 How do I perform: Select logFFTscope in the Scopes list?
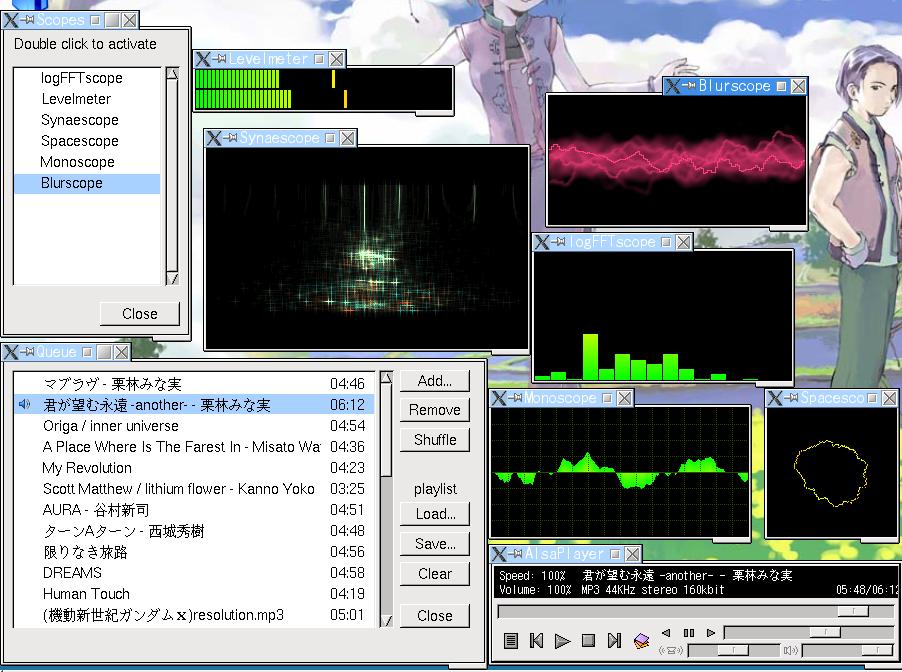[x=87, y=78]
